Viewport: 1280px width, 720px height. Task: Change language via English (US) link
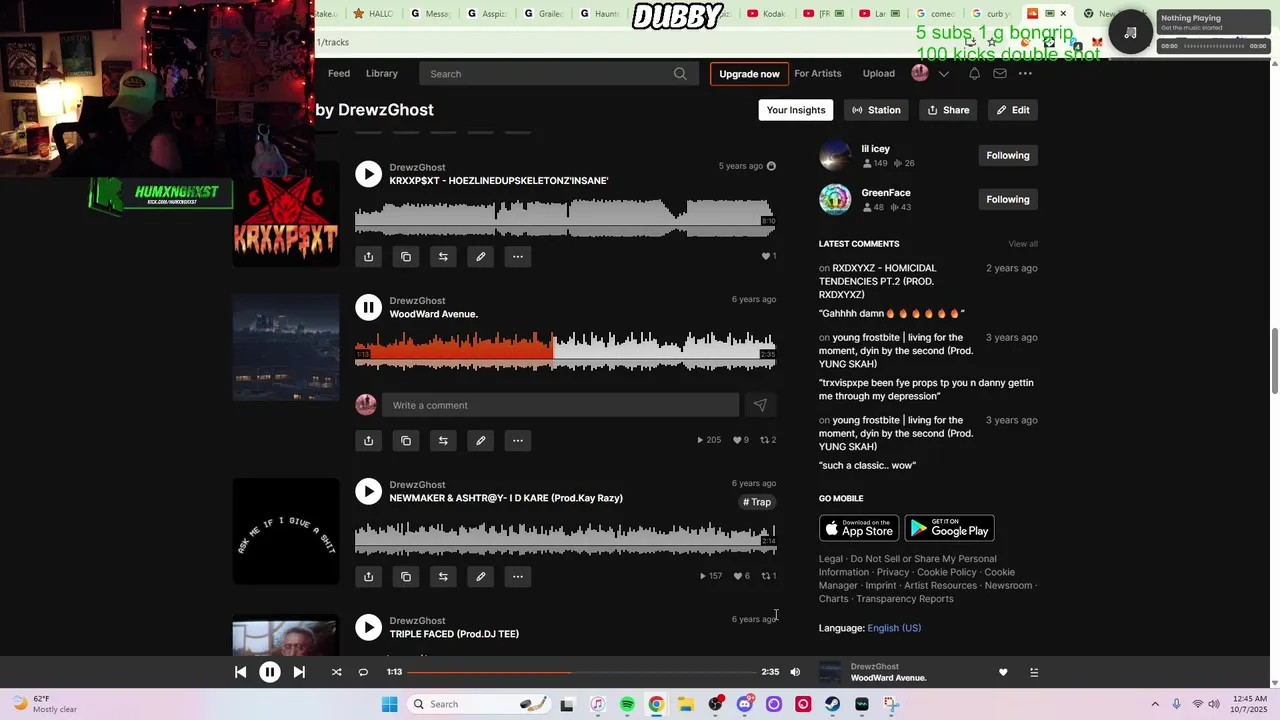click(x=894, y=628)
